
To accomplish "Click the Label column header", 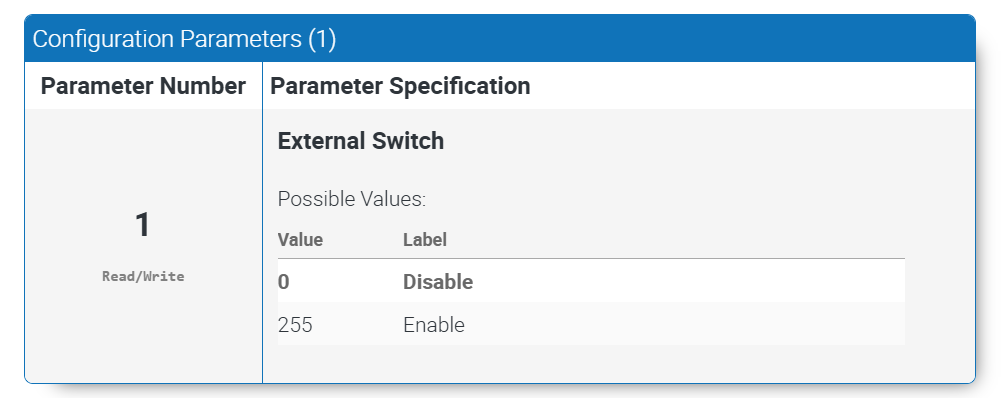I will [425, 240].
